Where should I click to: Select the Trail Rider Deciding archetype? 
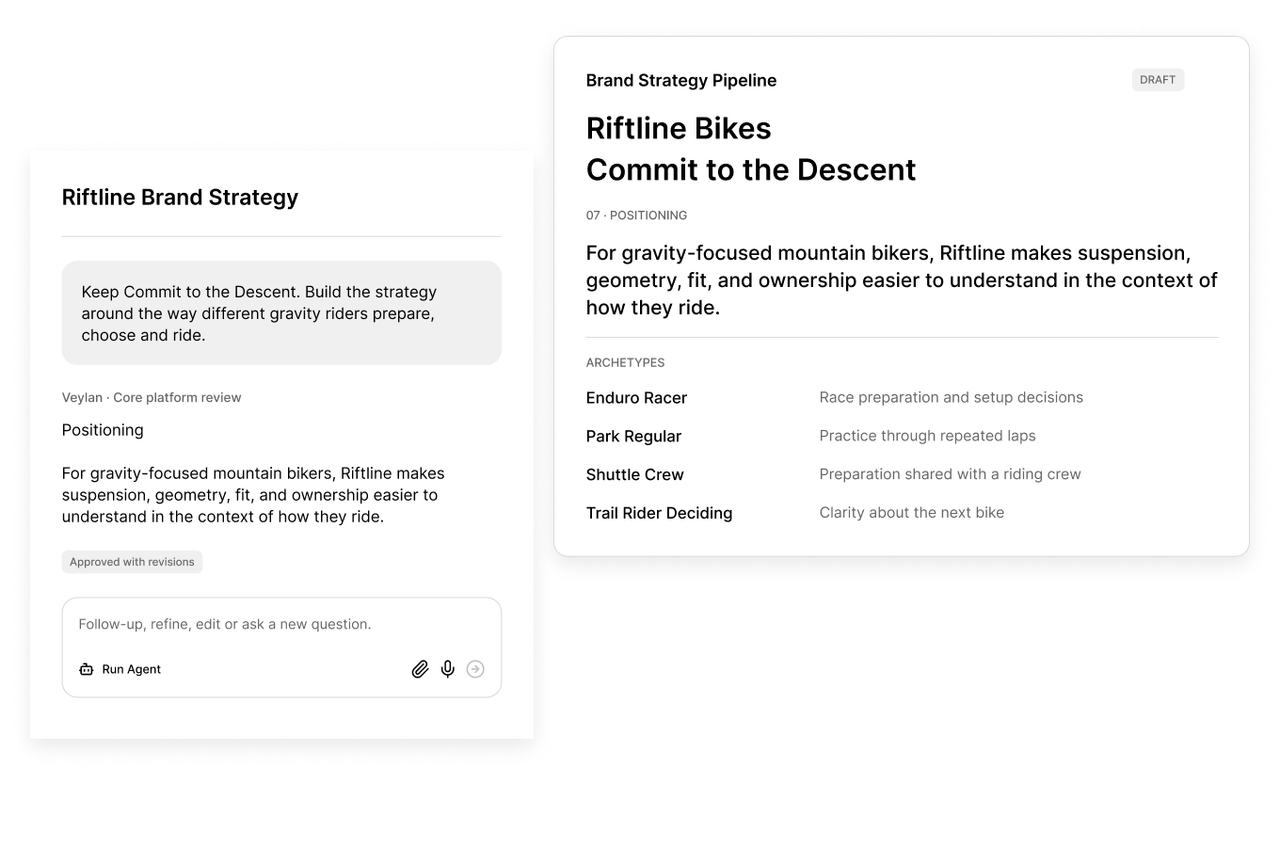(659, 513)
